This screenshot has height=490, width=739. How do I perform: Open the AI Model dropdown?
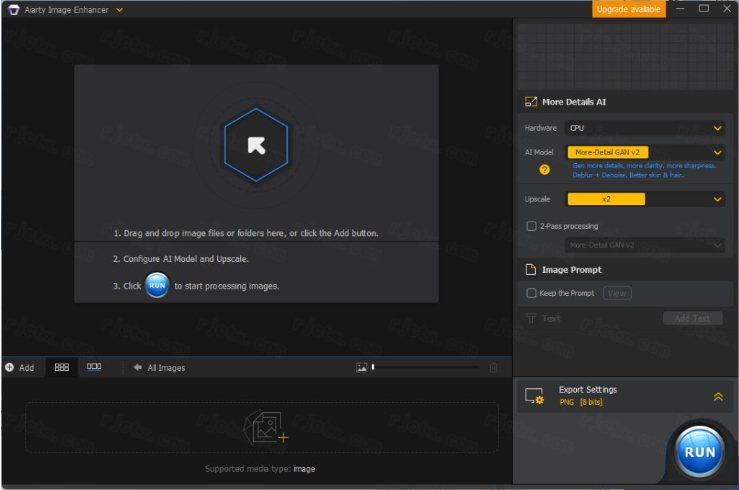[x=645, y=152]
